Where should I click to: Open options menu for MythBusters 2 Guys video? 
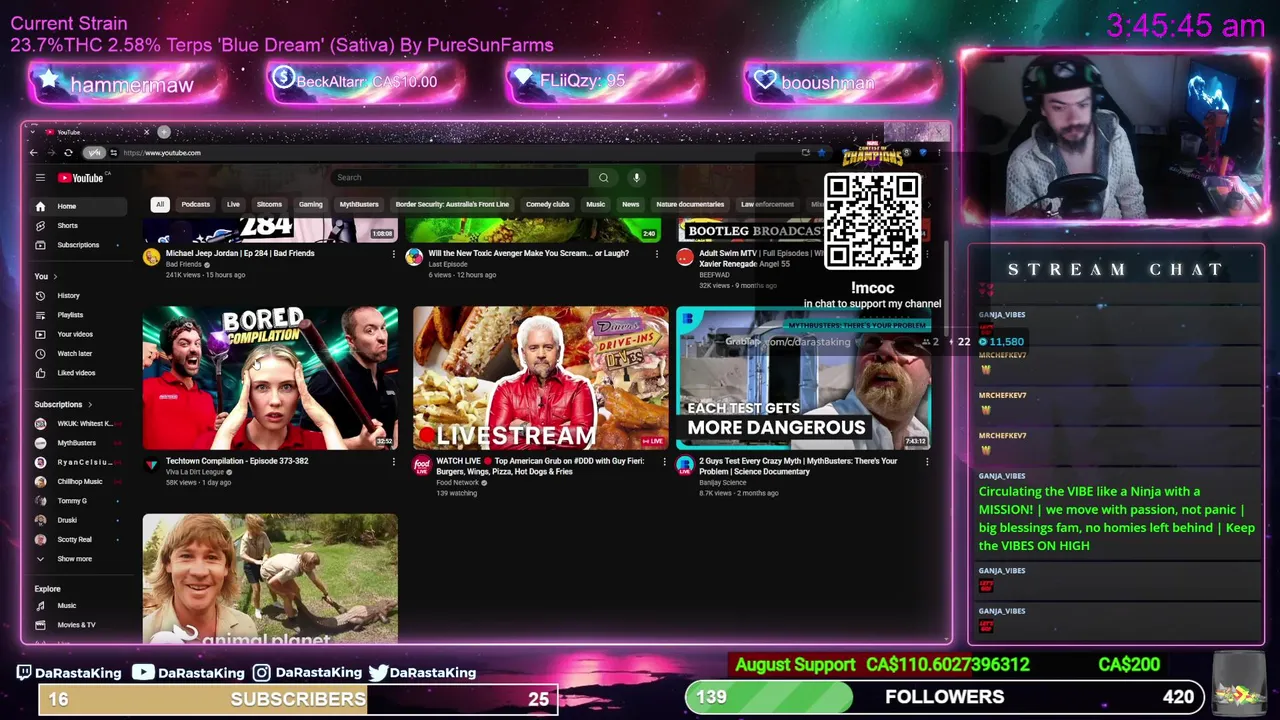(927, 462)
